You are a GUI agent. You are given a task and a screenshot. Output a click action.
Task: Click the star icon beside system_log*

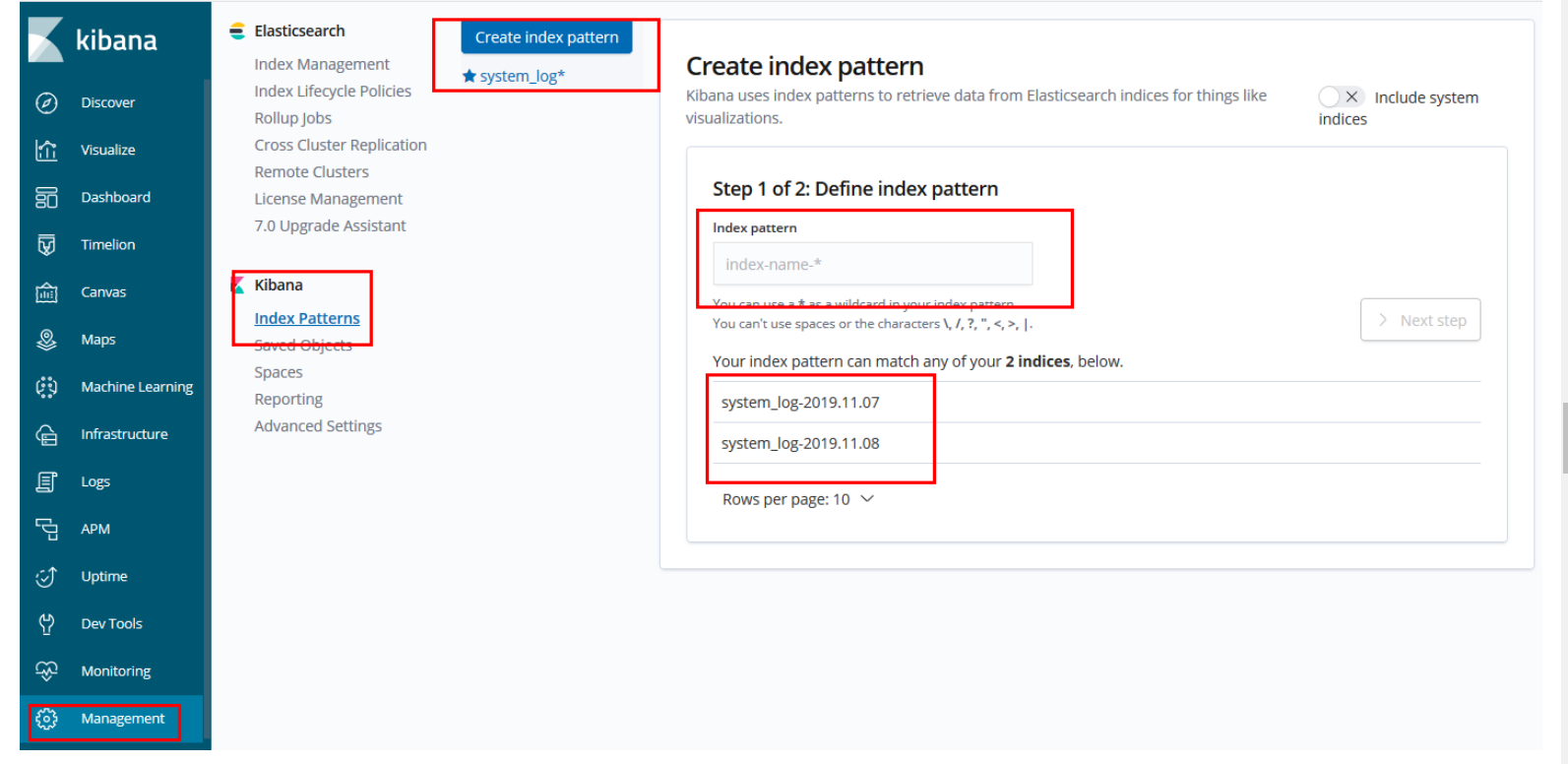click(470, 76)
